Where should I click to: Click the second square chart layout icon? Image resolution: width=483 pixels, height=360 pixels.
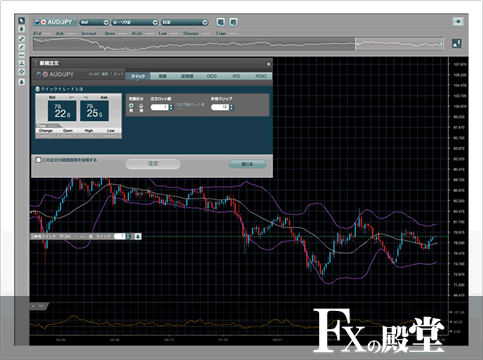233,22
